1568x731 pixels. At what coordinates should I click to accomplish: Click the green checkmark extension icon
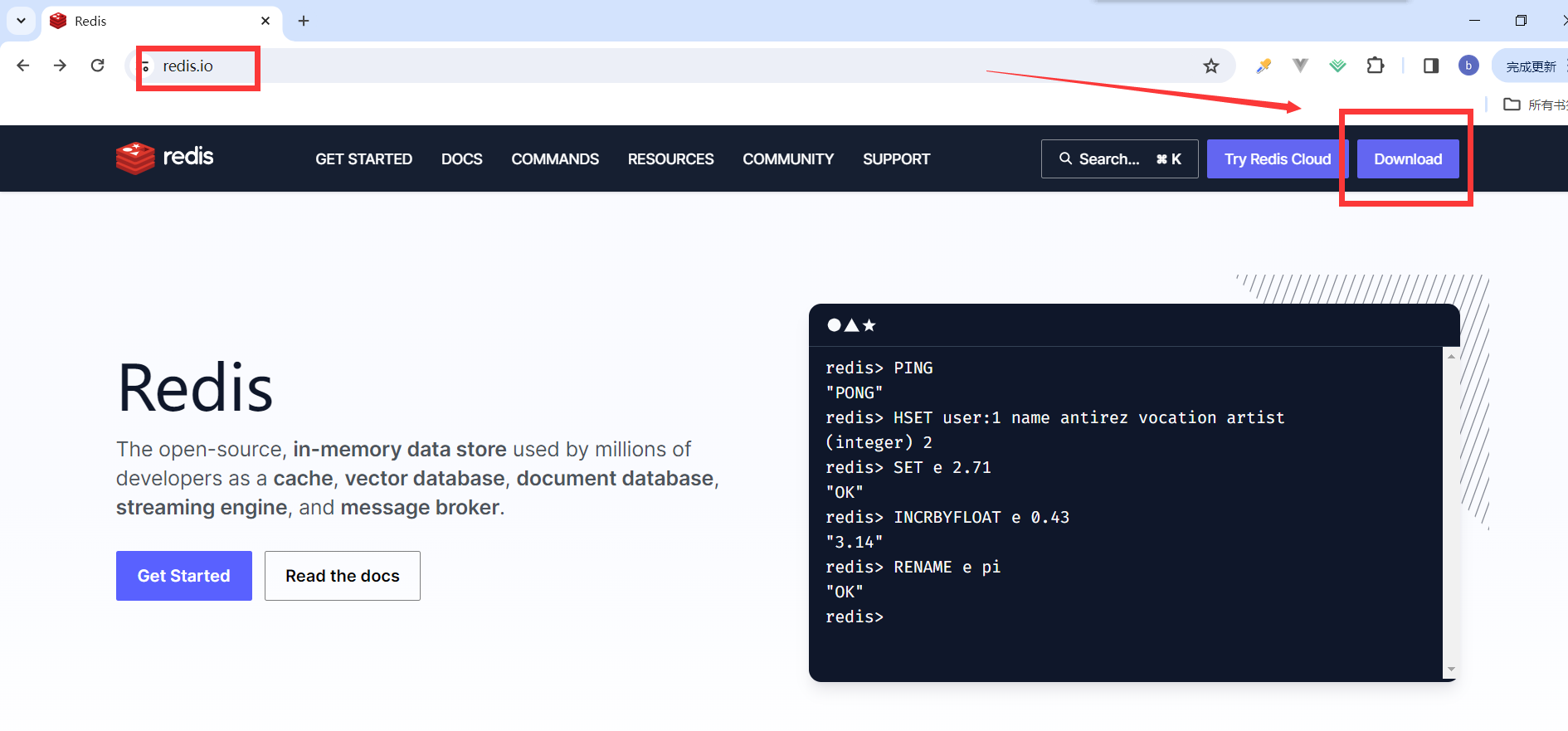[x=1337, y=66]
